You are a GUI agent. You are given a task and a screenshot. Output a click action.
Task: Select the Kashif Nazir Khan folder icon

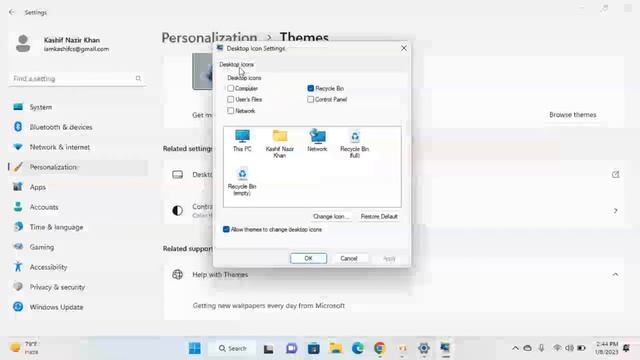pos(280,144)
